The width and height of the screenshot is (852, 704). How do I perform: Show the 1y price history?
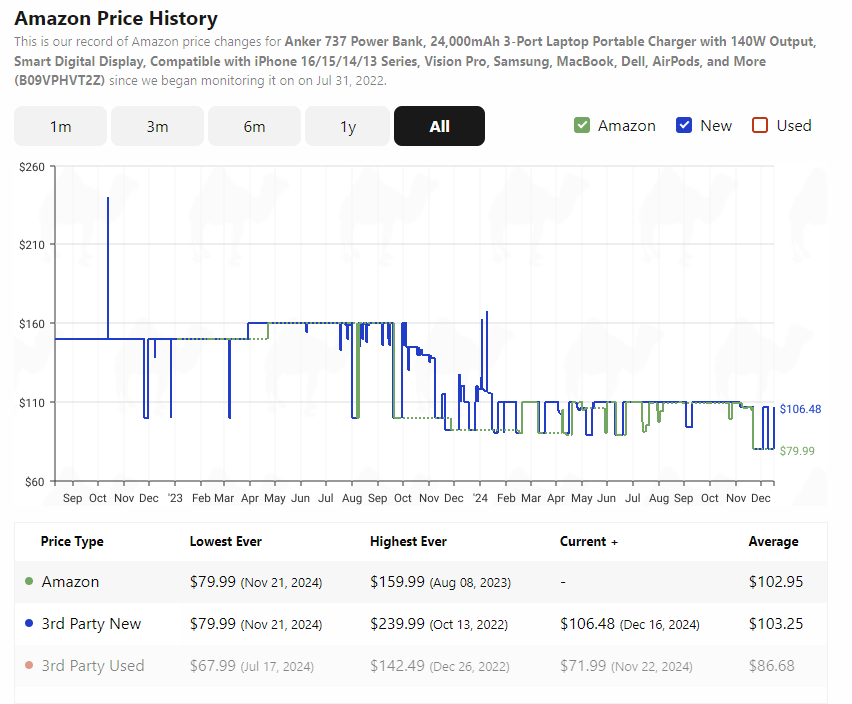click(348, 126)
